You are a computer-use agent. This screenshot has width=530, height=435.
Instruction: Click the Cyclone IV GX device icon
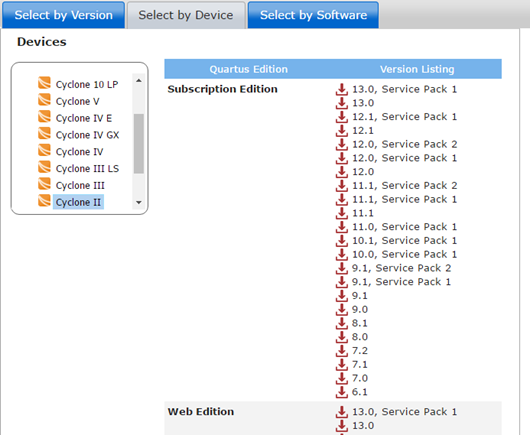[44, 134]
